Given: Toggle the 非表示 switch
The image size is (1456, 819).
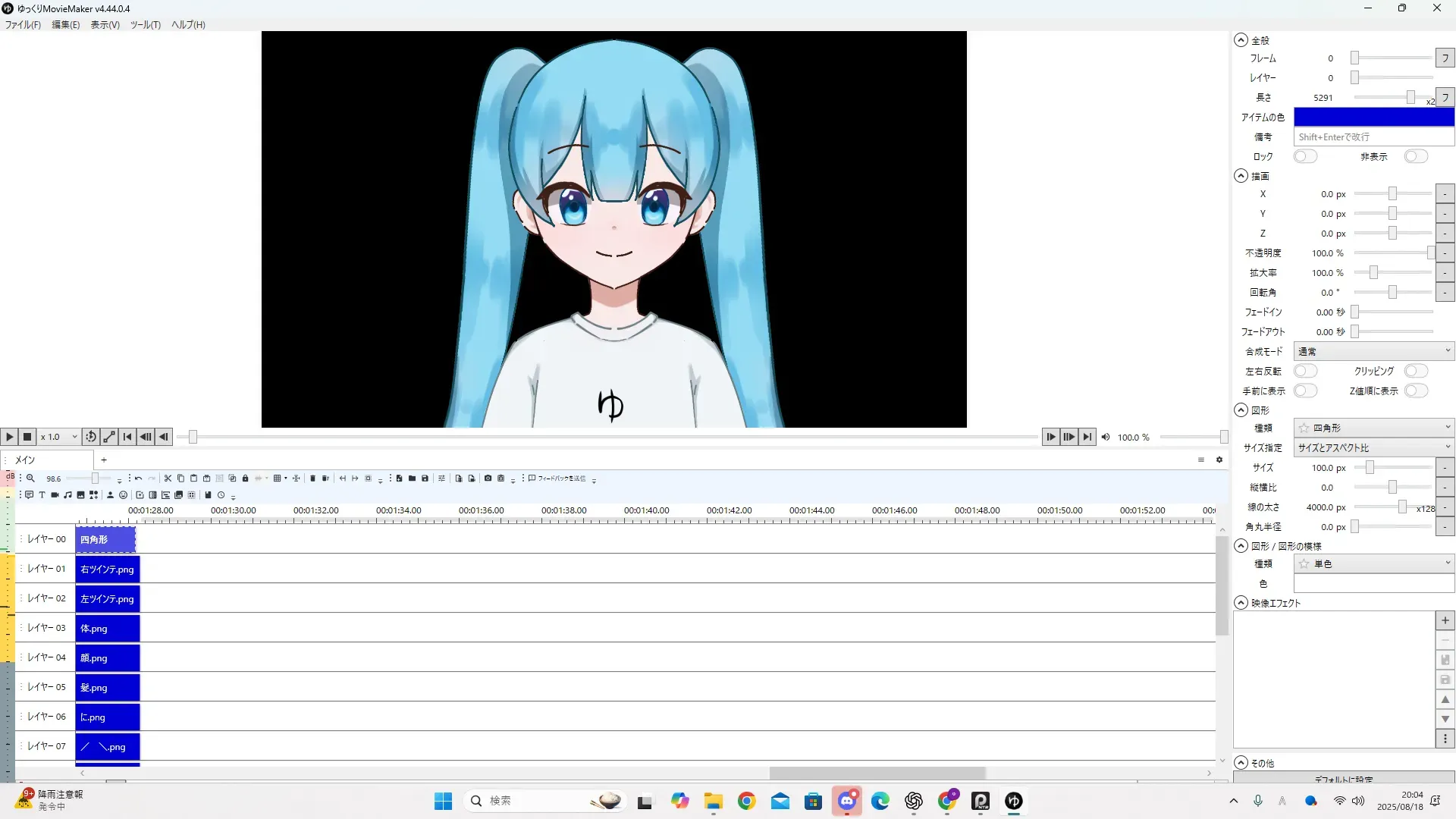Looking at the screenshot, I should 1415,156.
